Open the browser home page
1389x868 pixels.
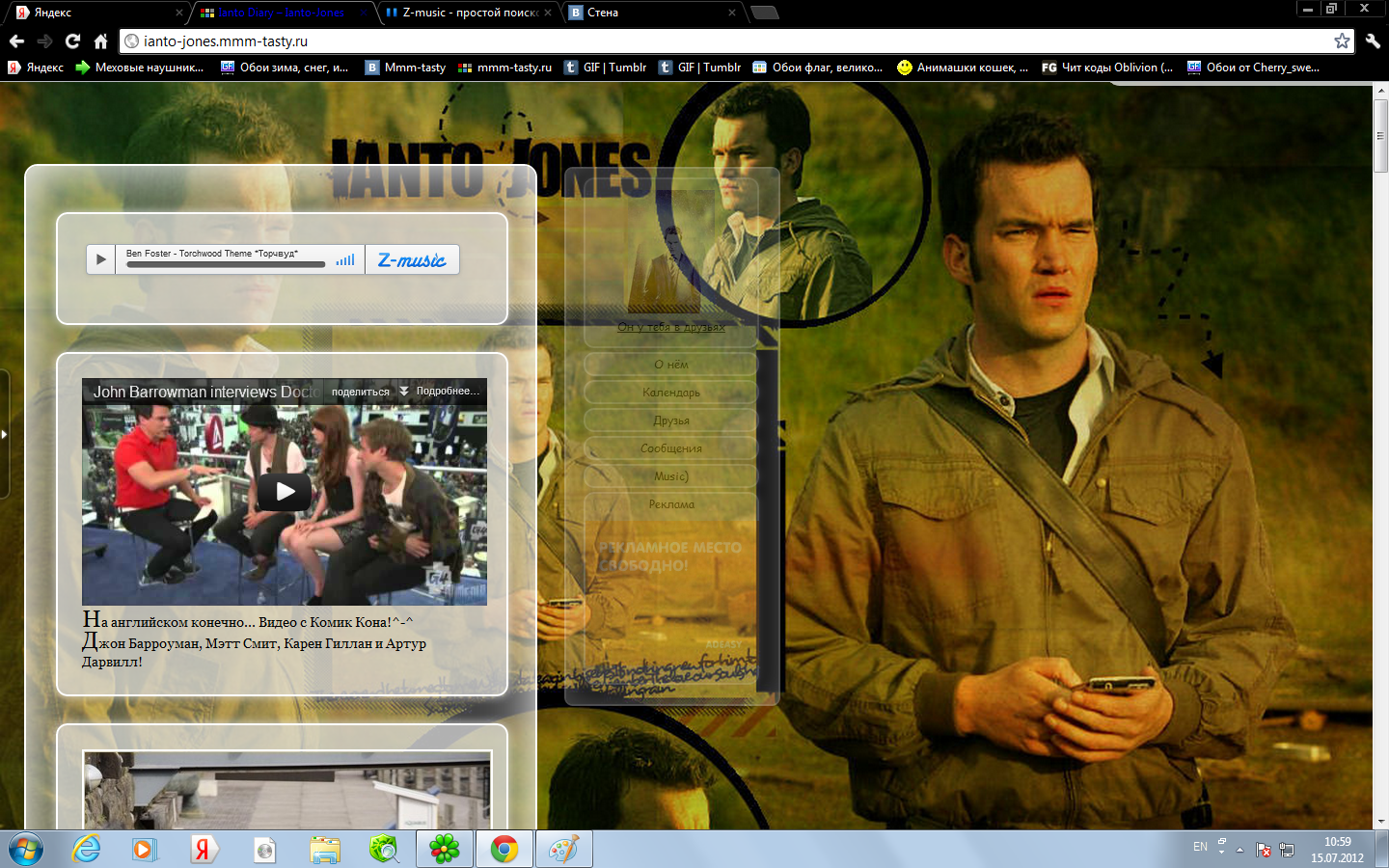(x=100, y=41)
